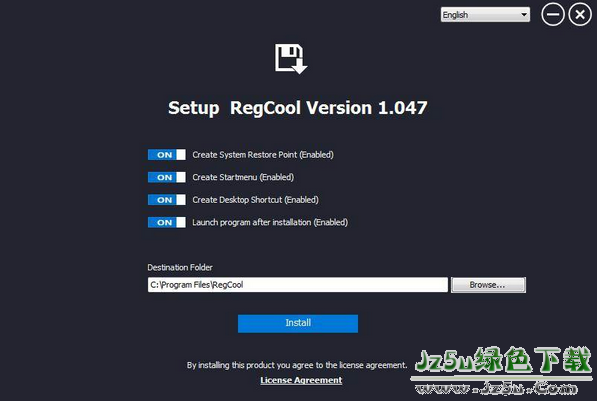597x401 pixels.
Task: Click the Destination Folder path field
Action: coord(298,285)
